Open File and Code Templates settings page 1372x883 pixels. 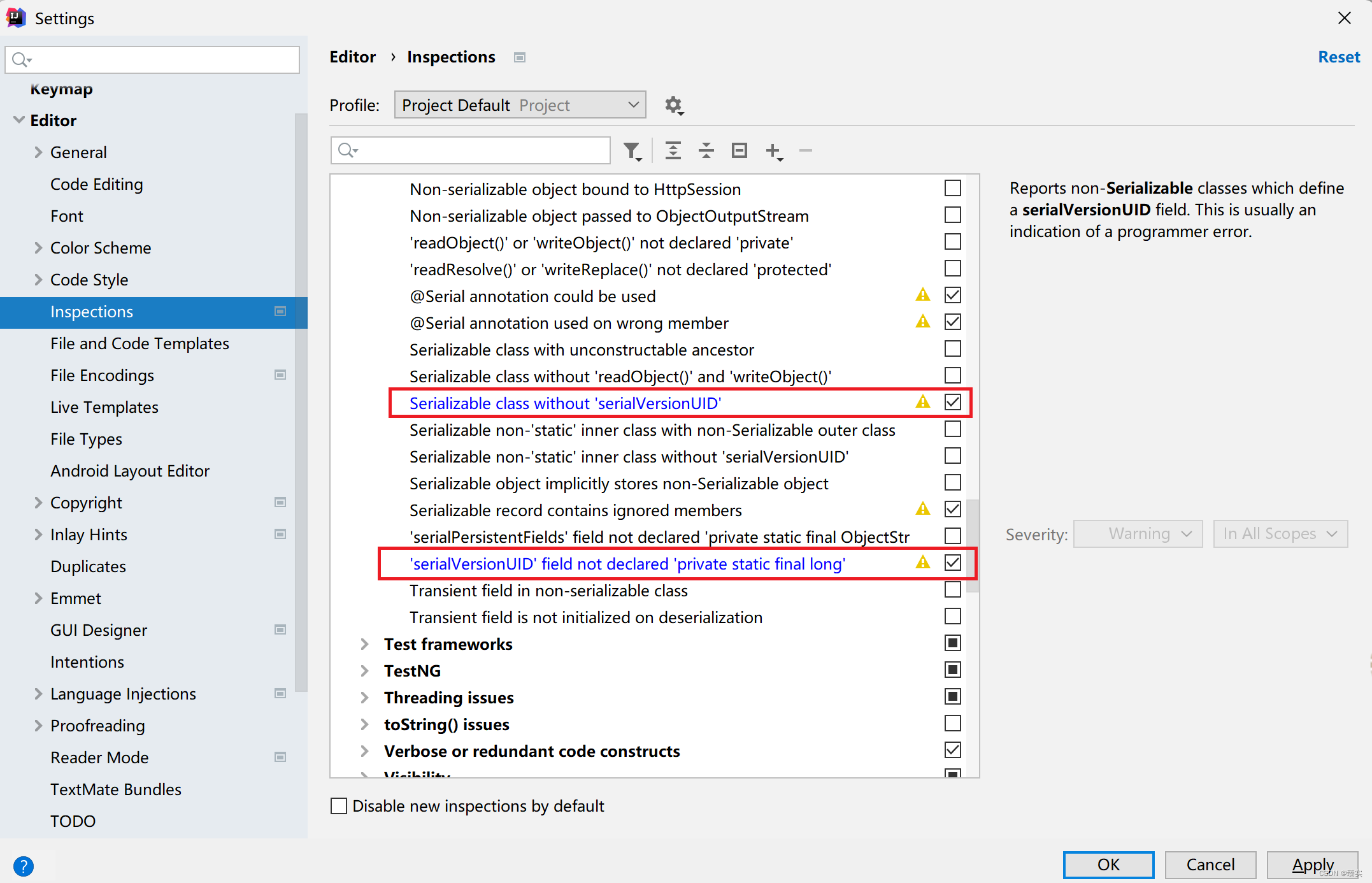tap(139, 343)
